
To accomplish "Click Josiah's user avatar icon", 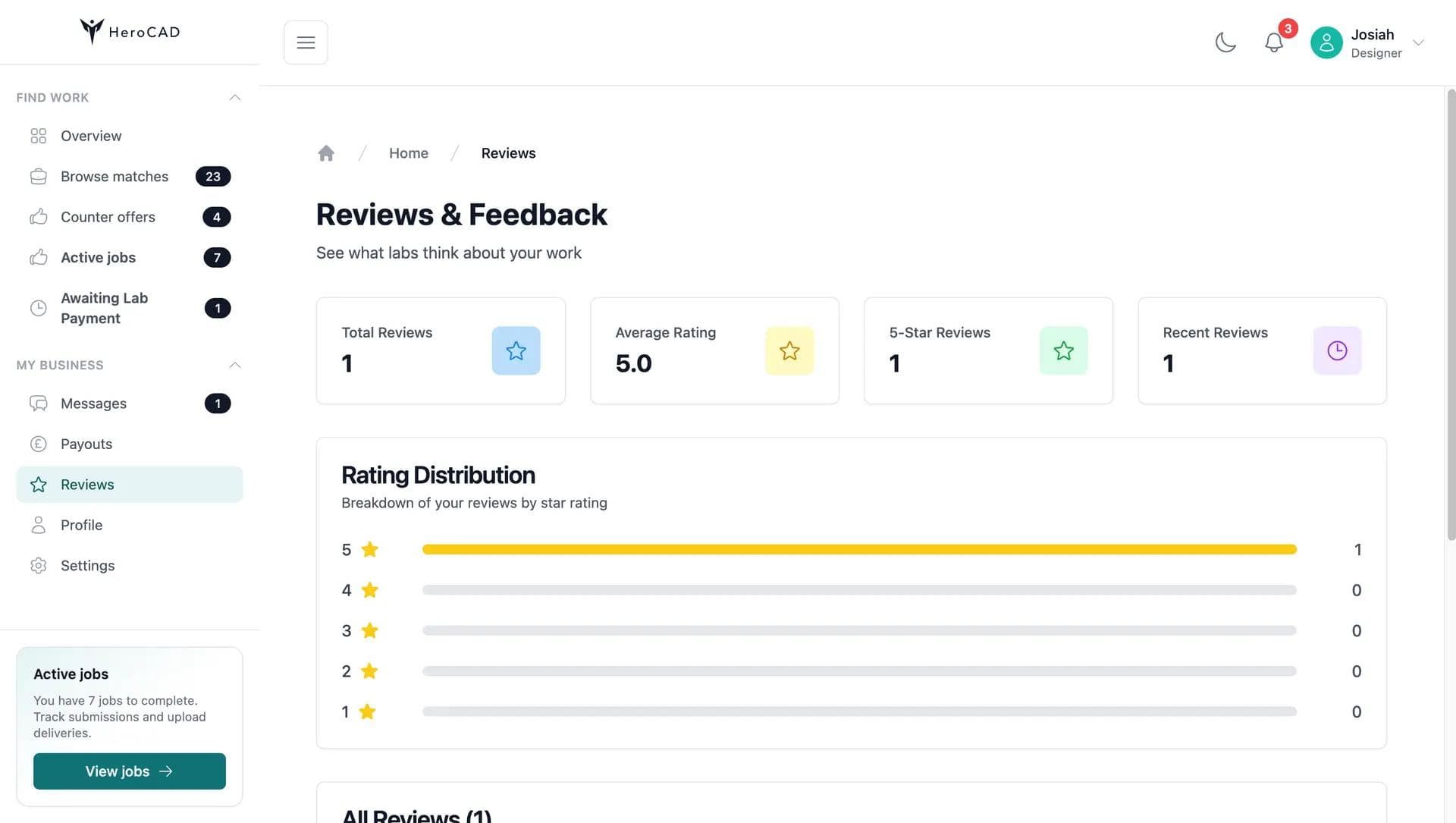I will tap(1326, 42).
